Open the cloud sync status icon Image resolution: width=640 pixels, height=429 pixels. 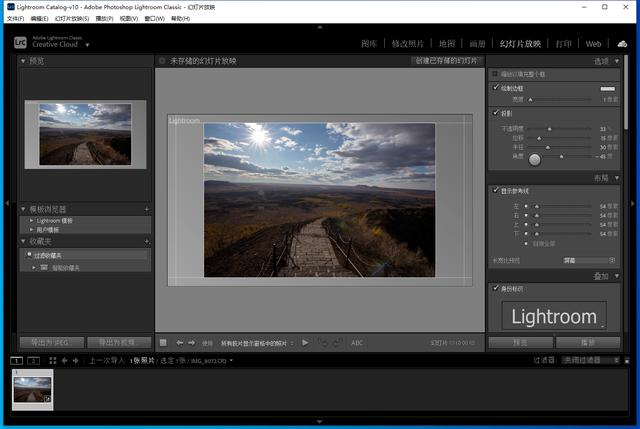click(x=622, y=44)
